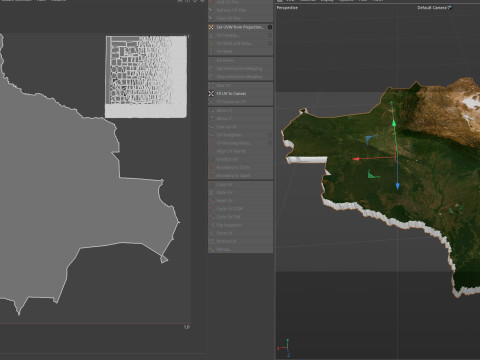Click the green Y-axis gizmo arrow
This screenshot has height=360, width=480.
pyautogui.click(x=394, y=123)
